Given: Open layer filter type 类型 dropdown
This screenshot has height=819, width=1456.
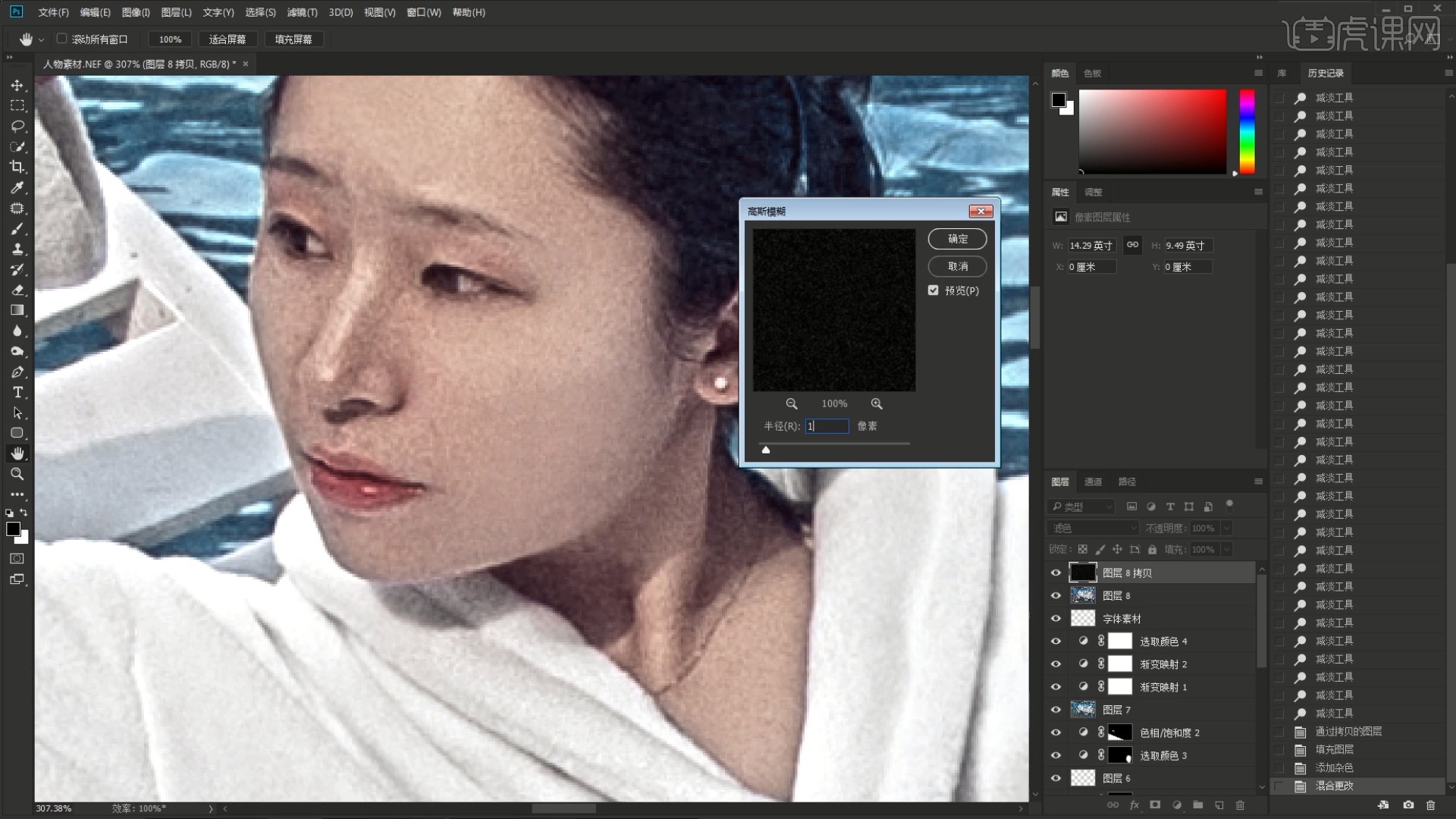Looking at the screenshot, I should [x=1082, y=507].
